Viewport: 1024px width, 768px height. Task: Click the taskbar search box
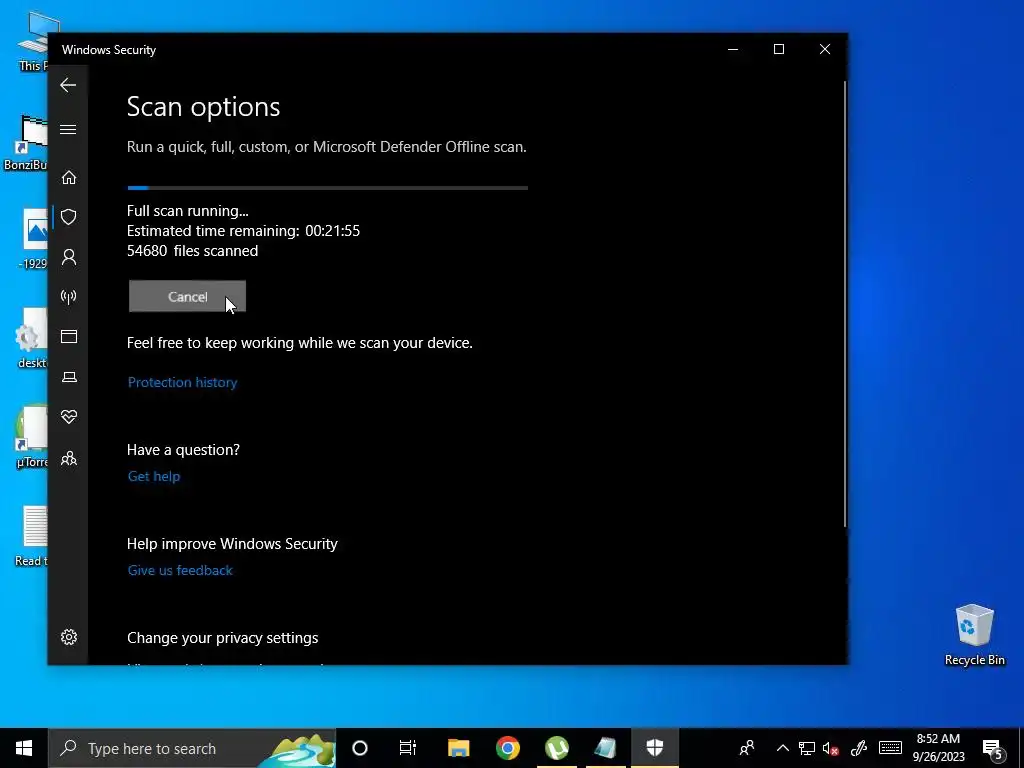coord(192,748)
